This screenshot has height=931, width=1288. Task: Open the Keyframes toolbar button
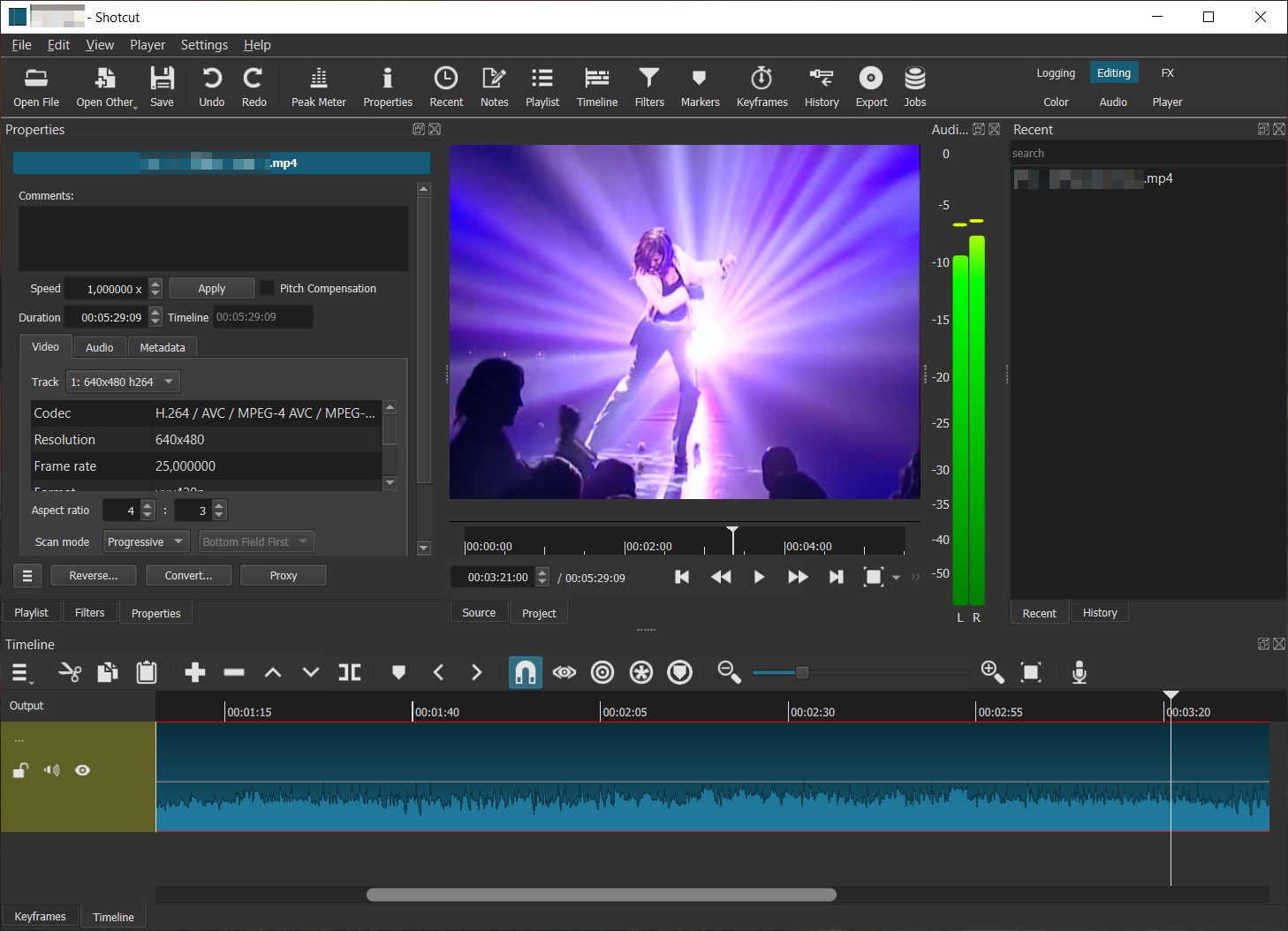click(x=761, y=87)
